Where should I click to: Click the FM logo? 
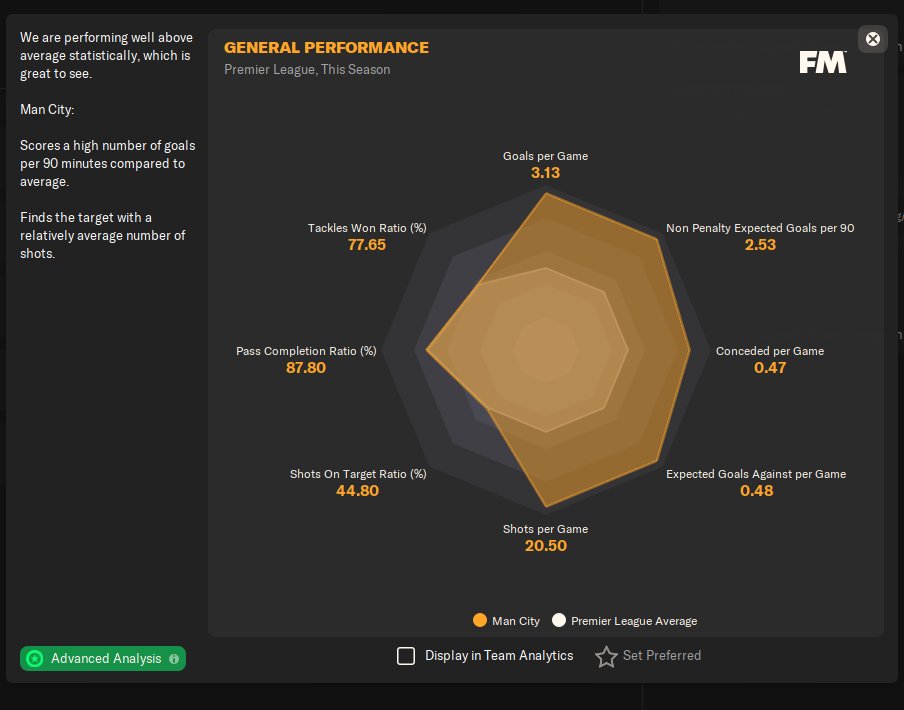coord(823,62)
